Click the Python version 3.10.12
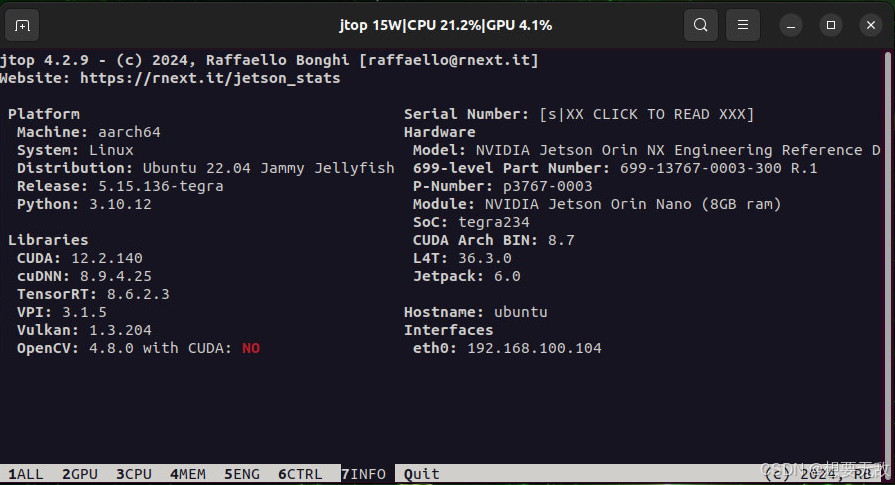The height and width of the screenshot is (485, 895). tap(120, 204)
